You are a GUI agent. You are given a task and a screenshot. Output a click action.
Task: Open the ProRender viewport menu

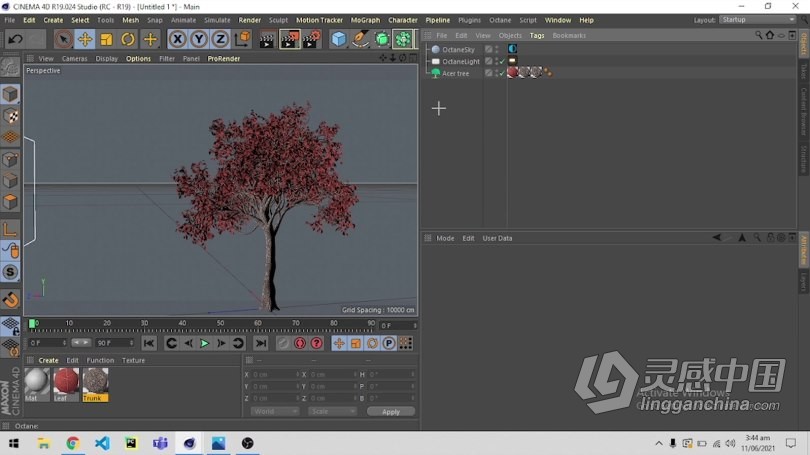224,59
